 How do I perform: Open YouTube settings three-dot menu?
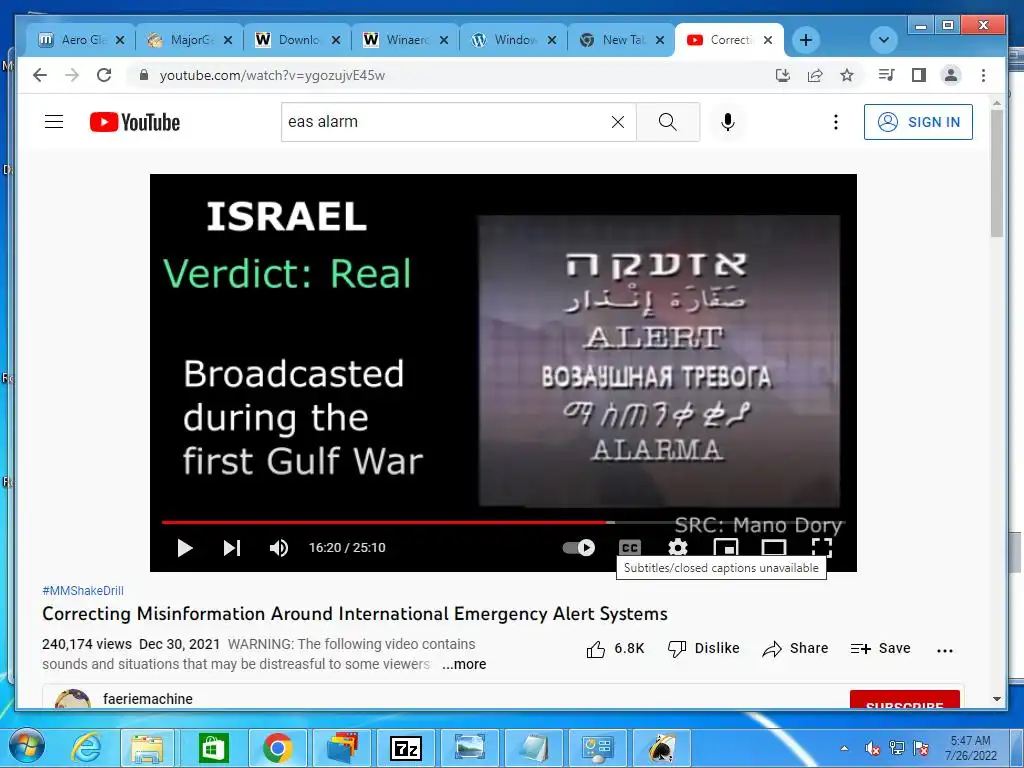836,122
